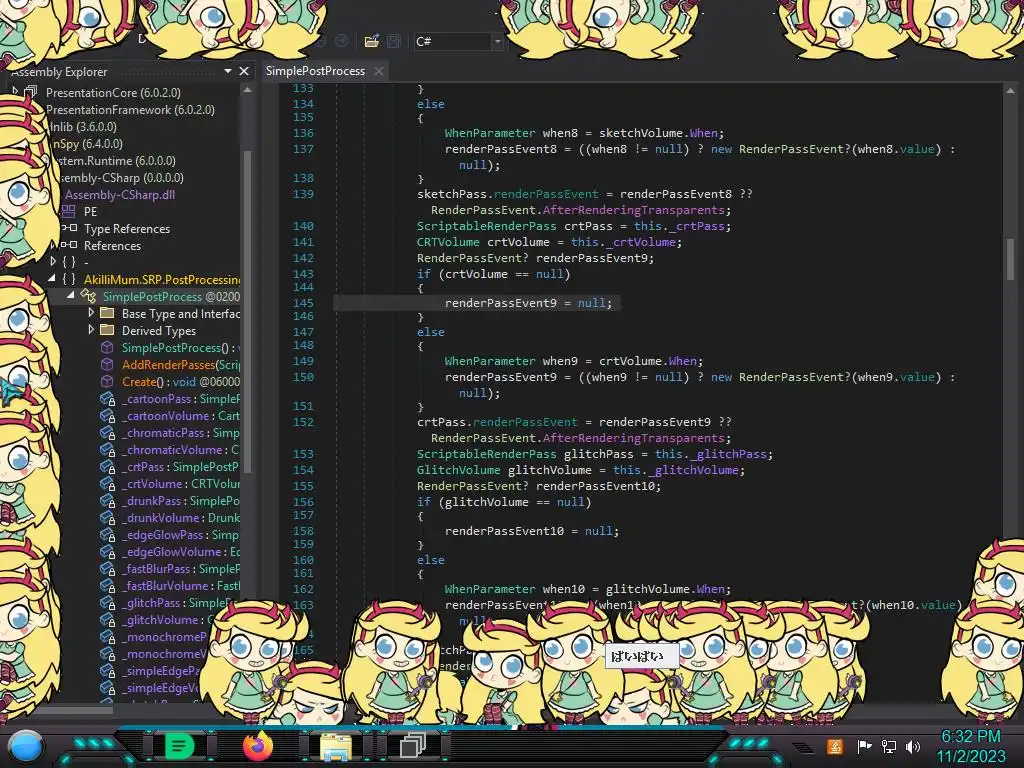The width and height of the screenshot is (1024, 768).
Task: Select the Create() : void method
Action: (181, 381)
